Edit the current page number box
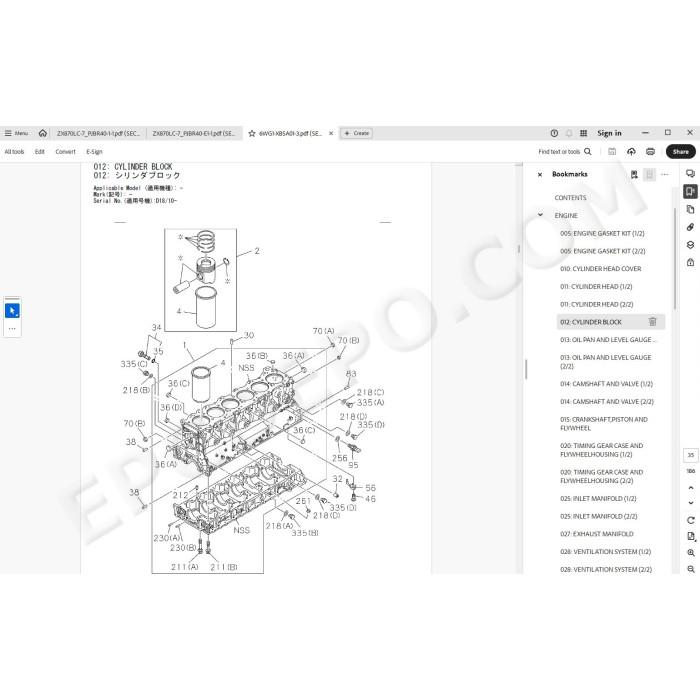700x700 pixels. coord(691,455)
